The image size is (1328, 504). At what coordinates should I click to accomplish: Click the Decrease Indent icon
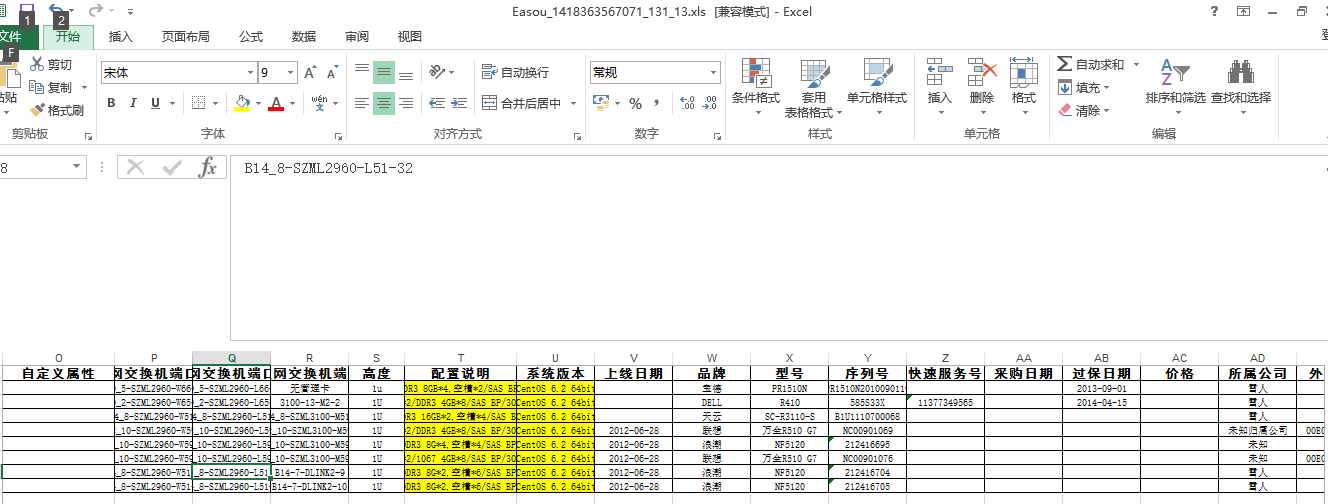[436, 103]
